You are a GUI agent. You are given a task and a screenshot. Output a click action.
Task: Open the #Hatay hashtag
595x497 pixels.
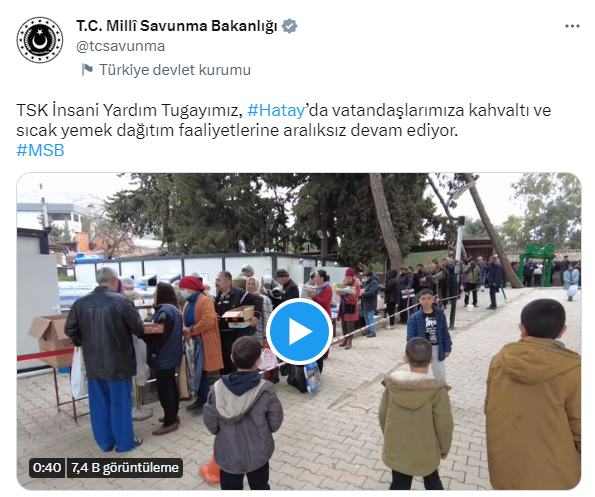click(x=276, y=110)
